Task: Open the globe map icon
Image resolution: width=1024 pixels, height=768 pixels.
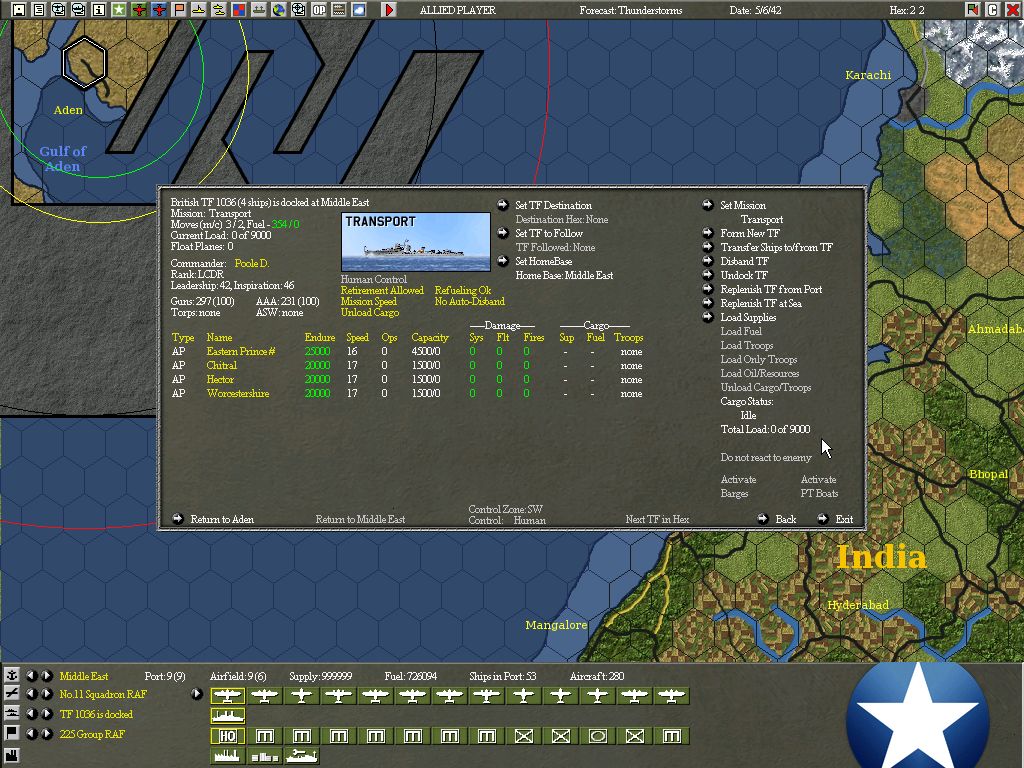Action: [x=278, y=10]
